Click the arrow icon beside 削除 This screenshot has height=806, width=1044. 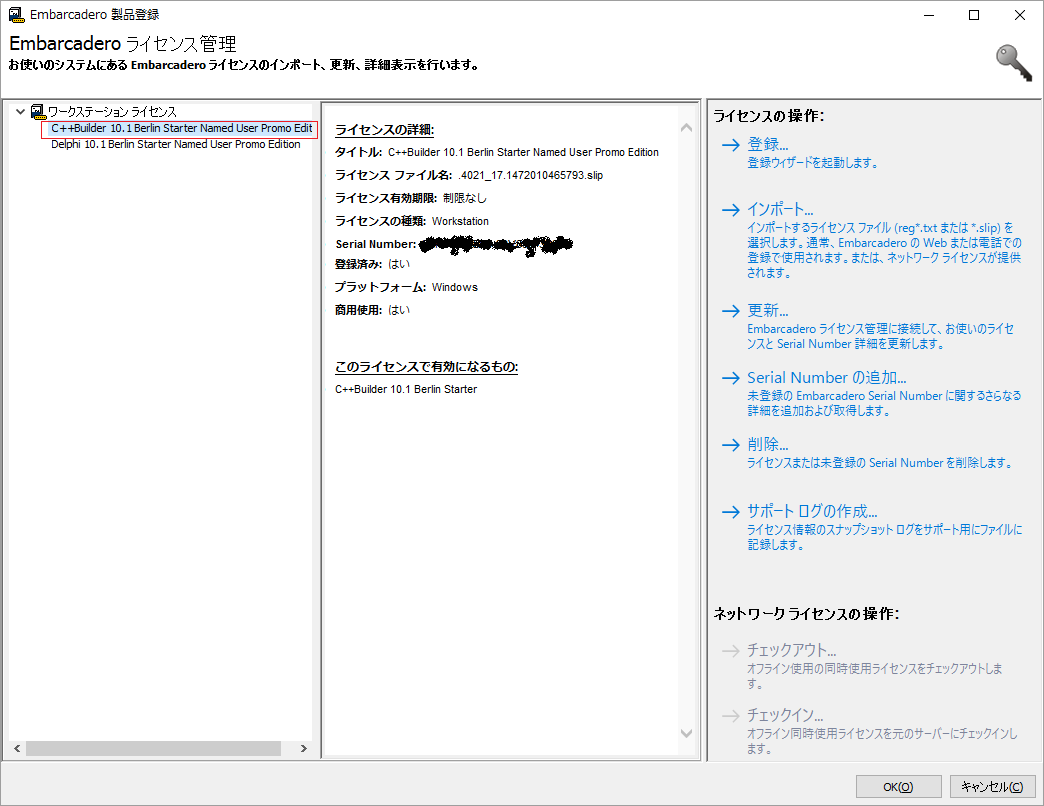[x=730, y=445]
